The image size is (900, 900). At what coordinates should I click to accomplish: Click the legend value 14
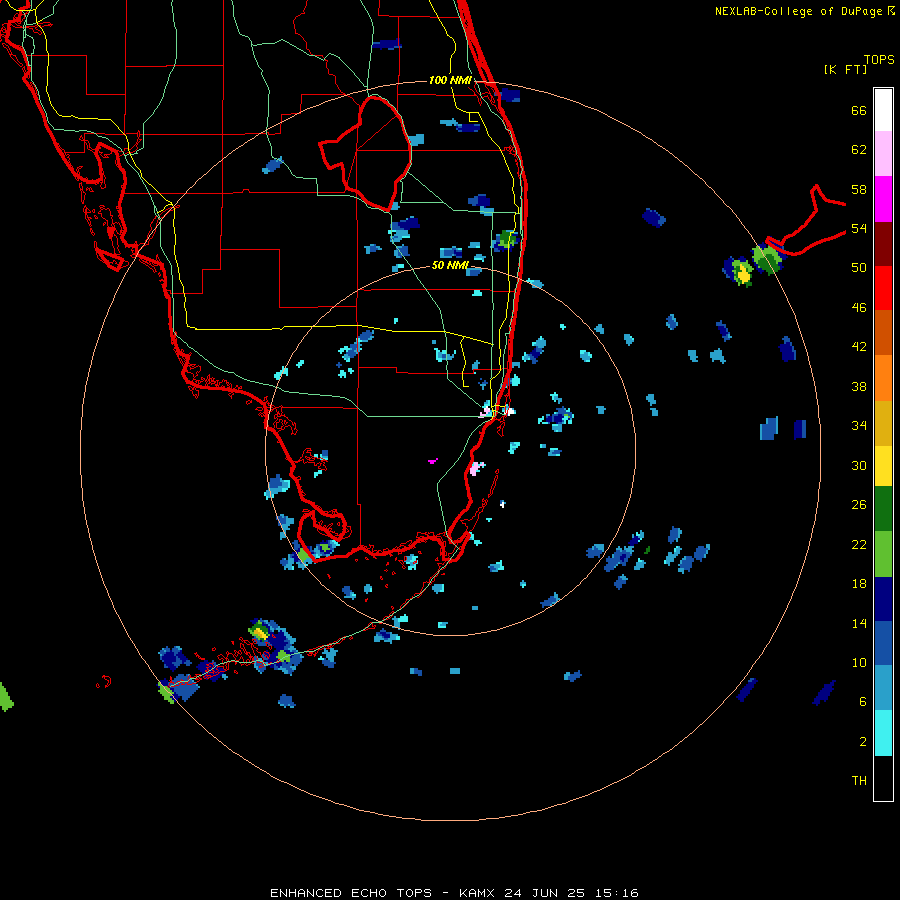859,623
